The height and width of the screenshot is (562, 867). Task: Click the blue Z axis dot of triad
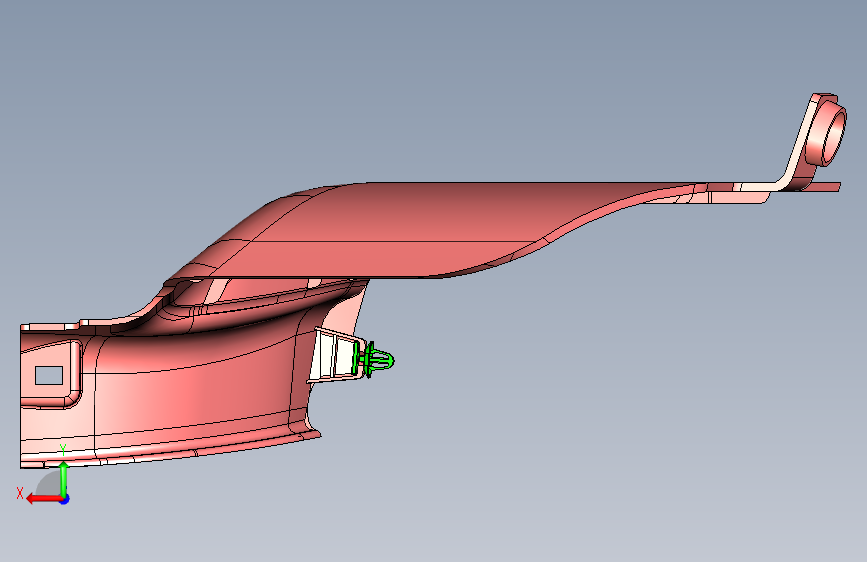(65, 499)
